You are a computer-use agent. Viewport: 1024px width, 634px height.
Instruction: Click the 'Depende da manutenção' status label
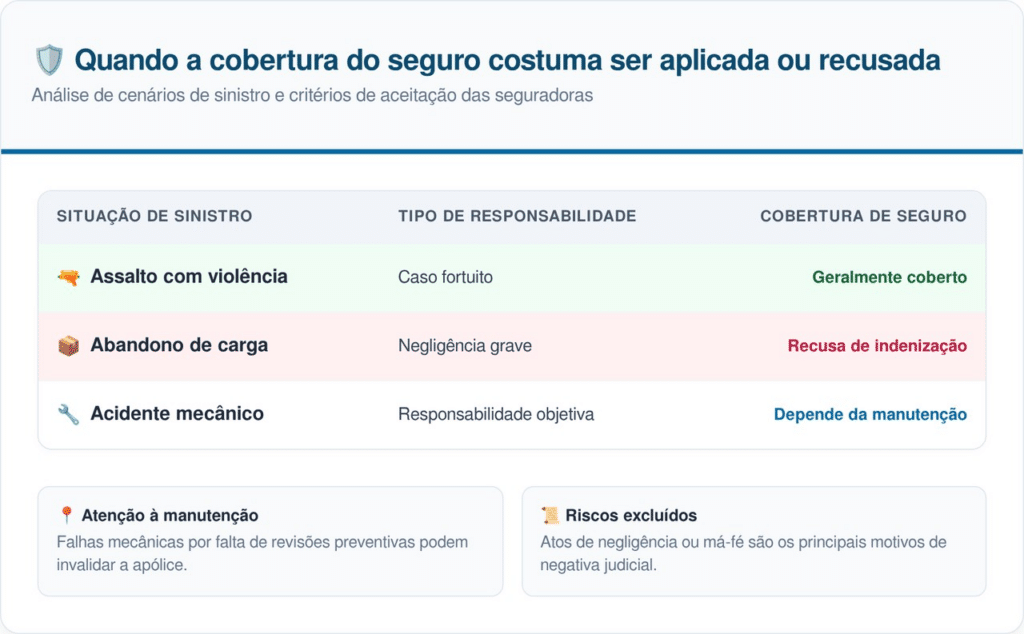pyautogui.click(x=870, y=414)
